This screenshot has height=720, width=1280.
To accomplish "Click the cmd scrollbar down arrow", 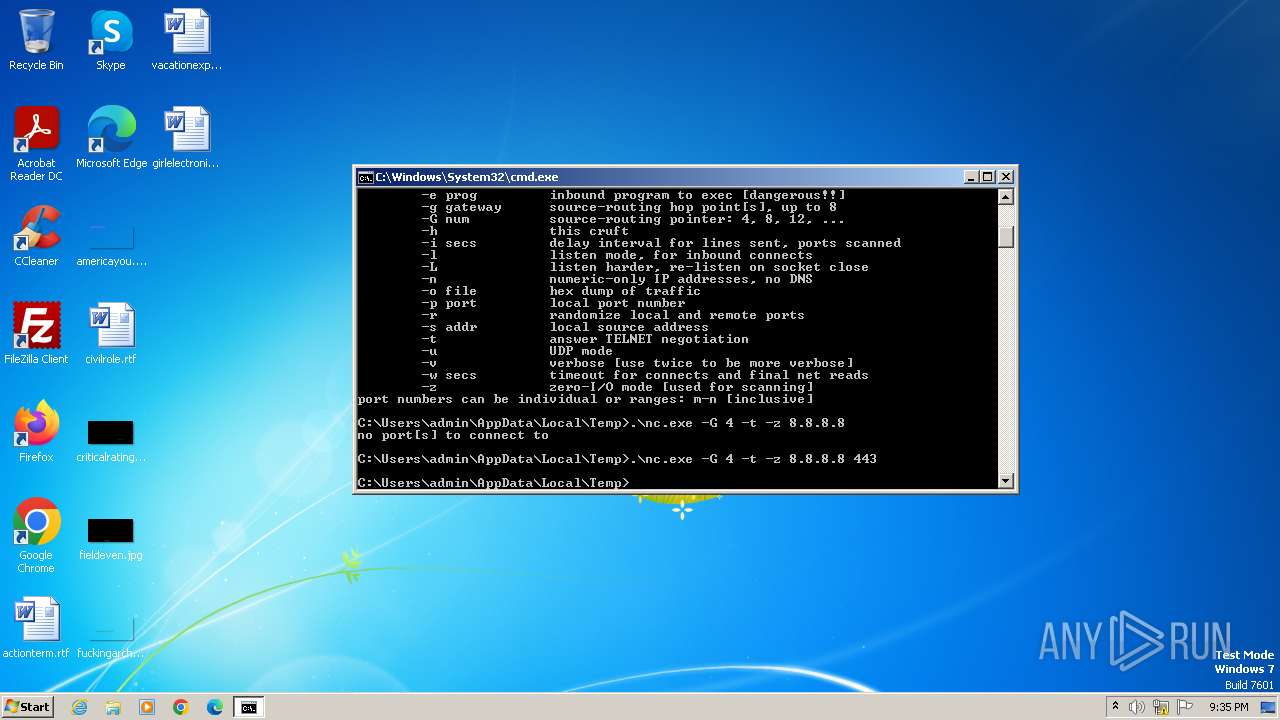I will [1006, 481].
